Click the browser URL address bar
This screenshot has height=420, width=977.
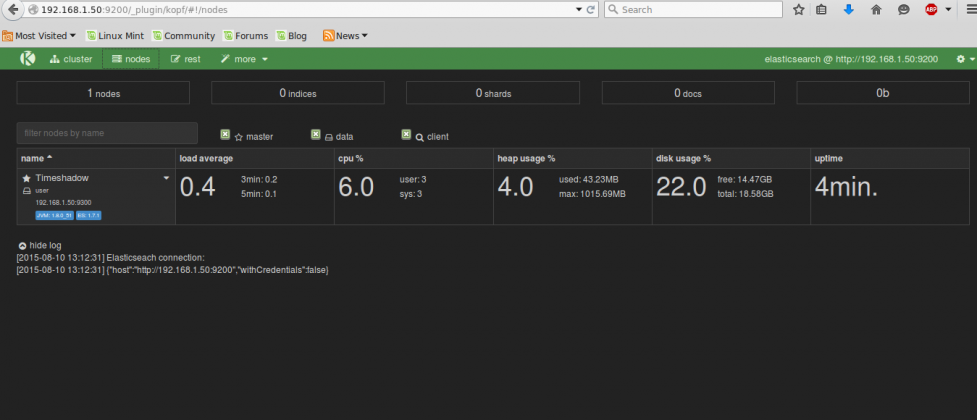coord(305,9)
